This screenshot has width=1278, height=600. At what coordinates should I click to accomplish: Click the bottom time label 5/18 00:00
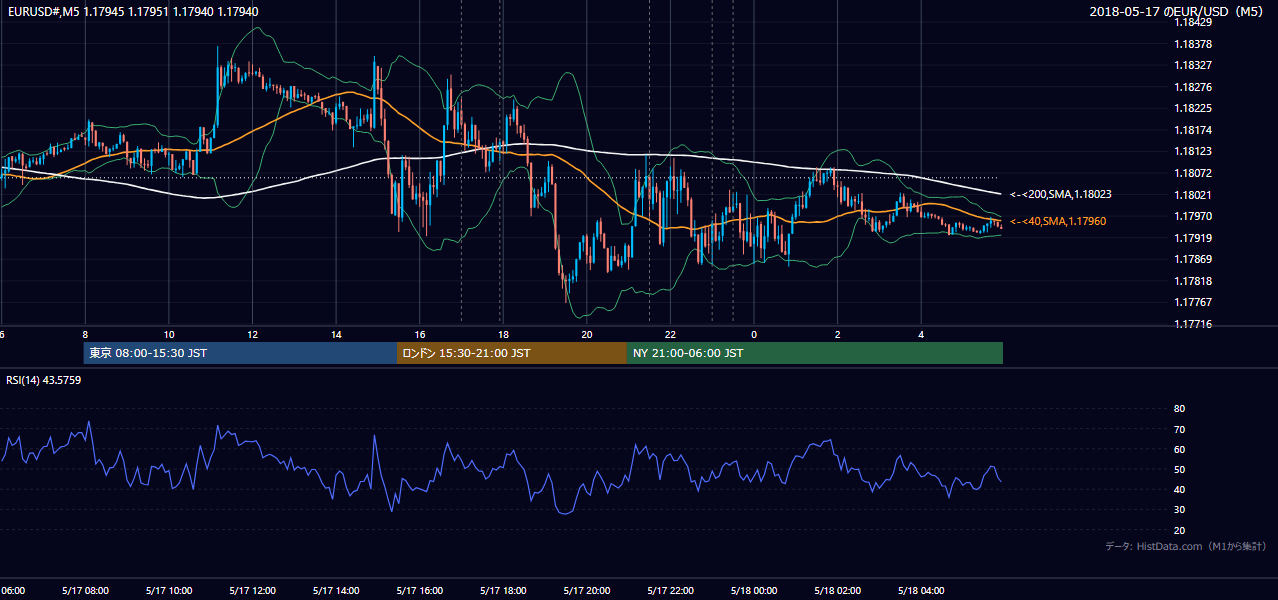[x=754, y=590]
